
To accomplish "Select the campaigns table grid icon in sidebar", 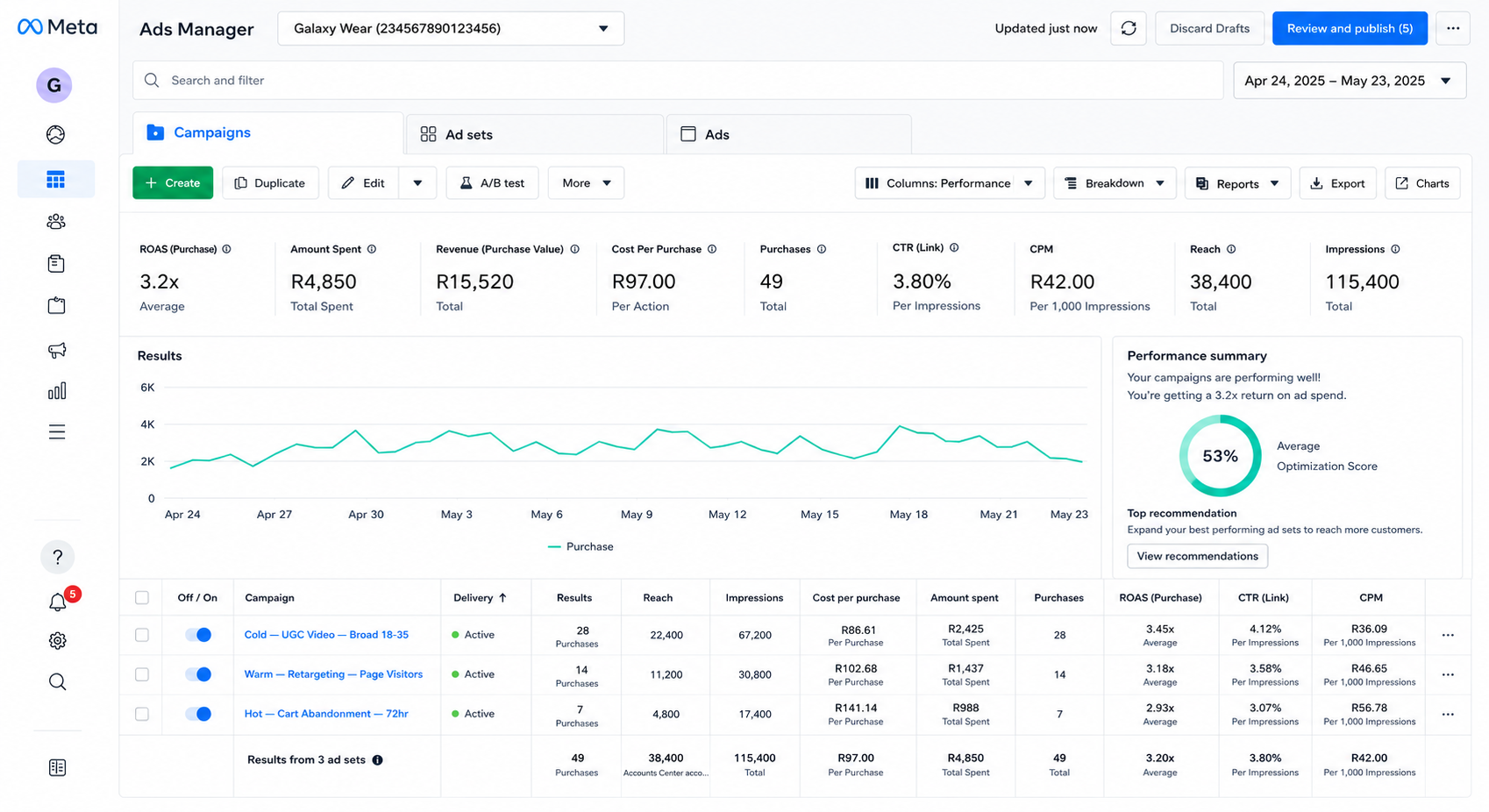I will [x=56, y=180].
